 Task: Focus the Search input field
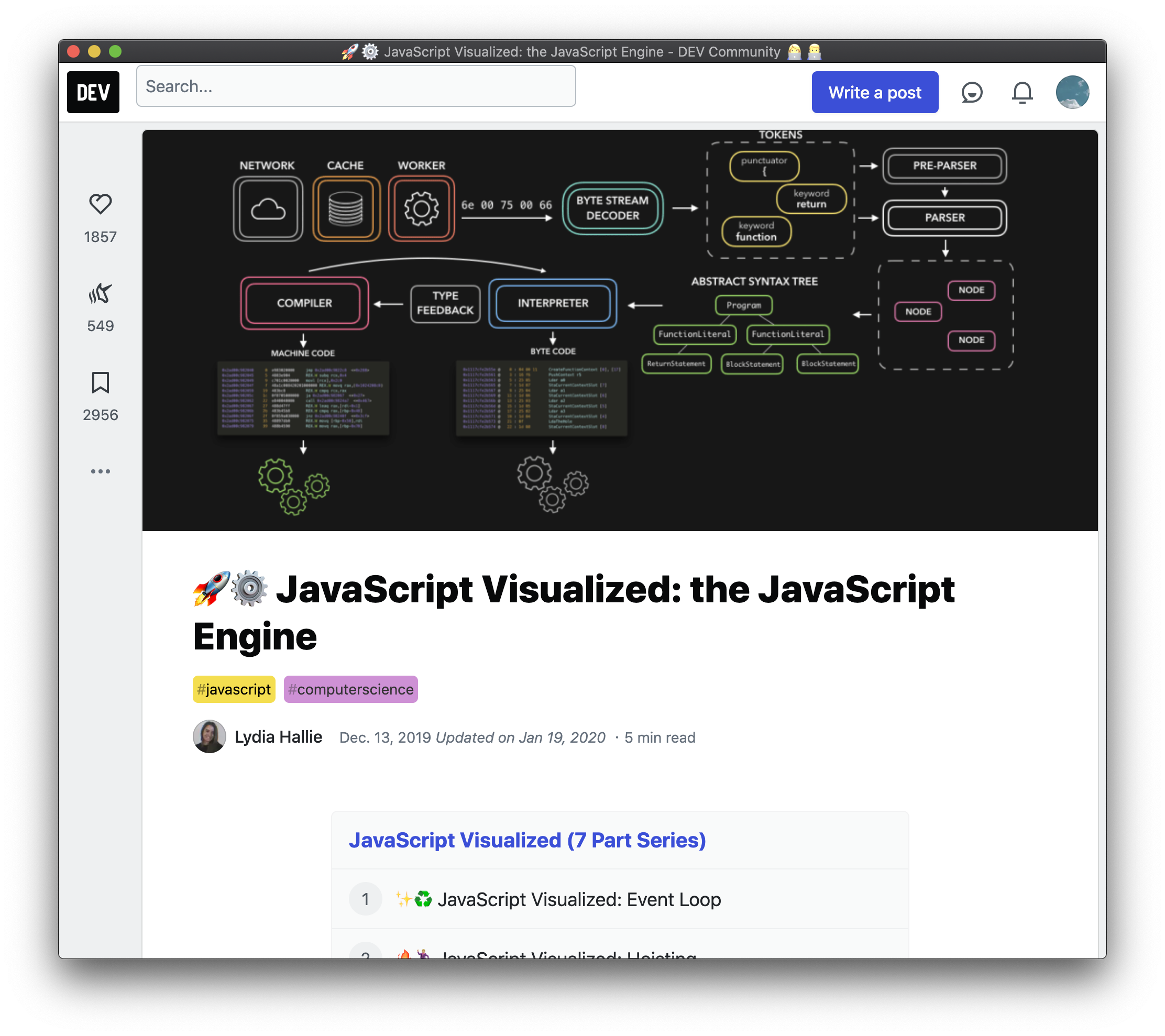click(356, 86)
